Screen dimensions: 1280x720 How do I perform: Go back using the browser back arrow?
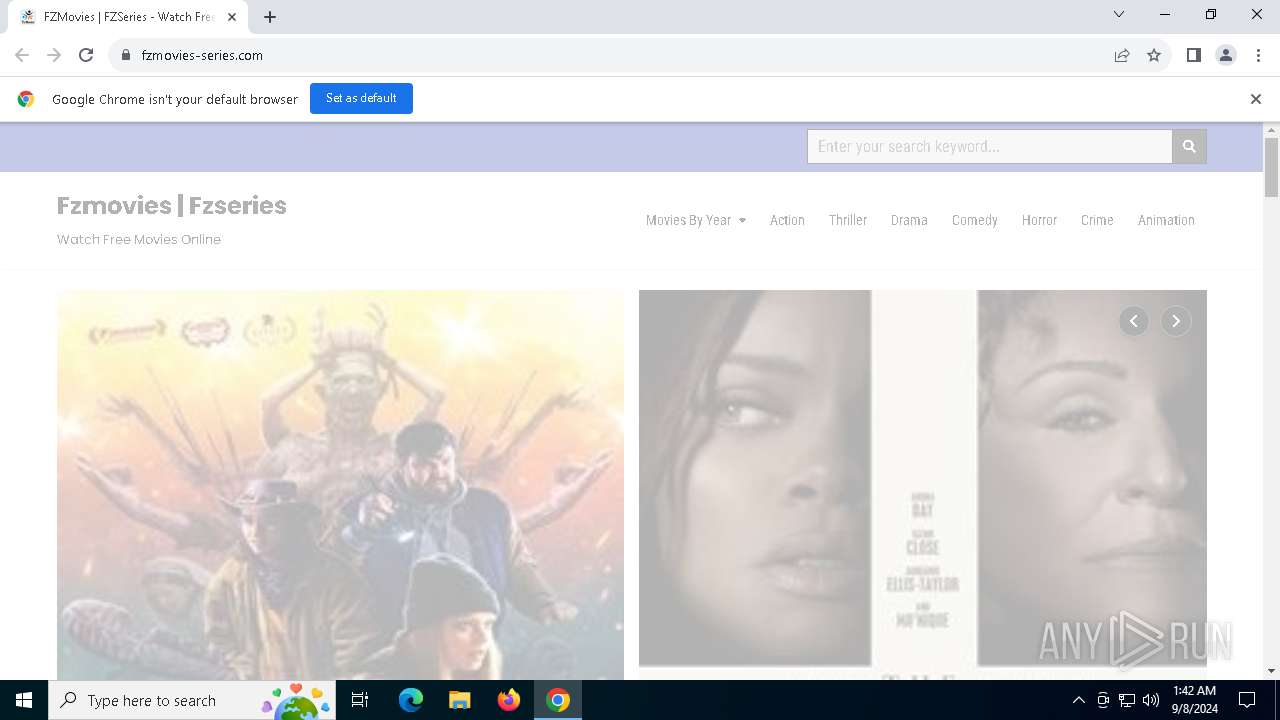click(22, 55)
